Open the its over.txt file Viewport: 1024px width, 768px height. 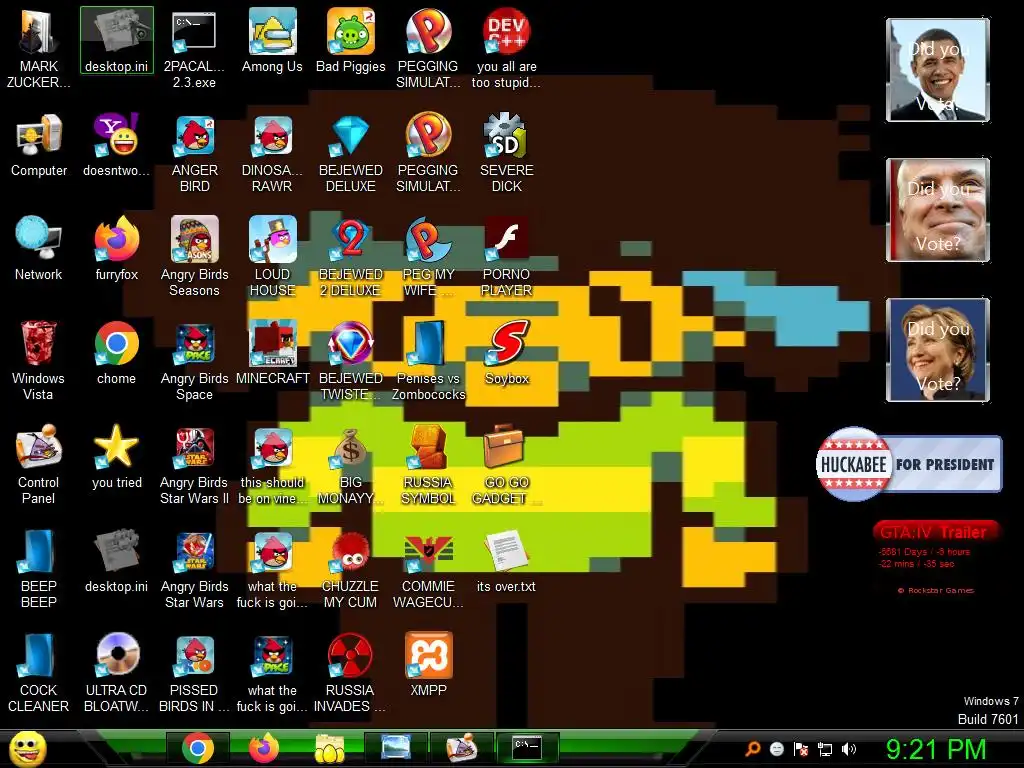pyautogui.click(x=507, y=561)
